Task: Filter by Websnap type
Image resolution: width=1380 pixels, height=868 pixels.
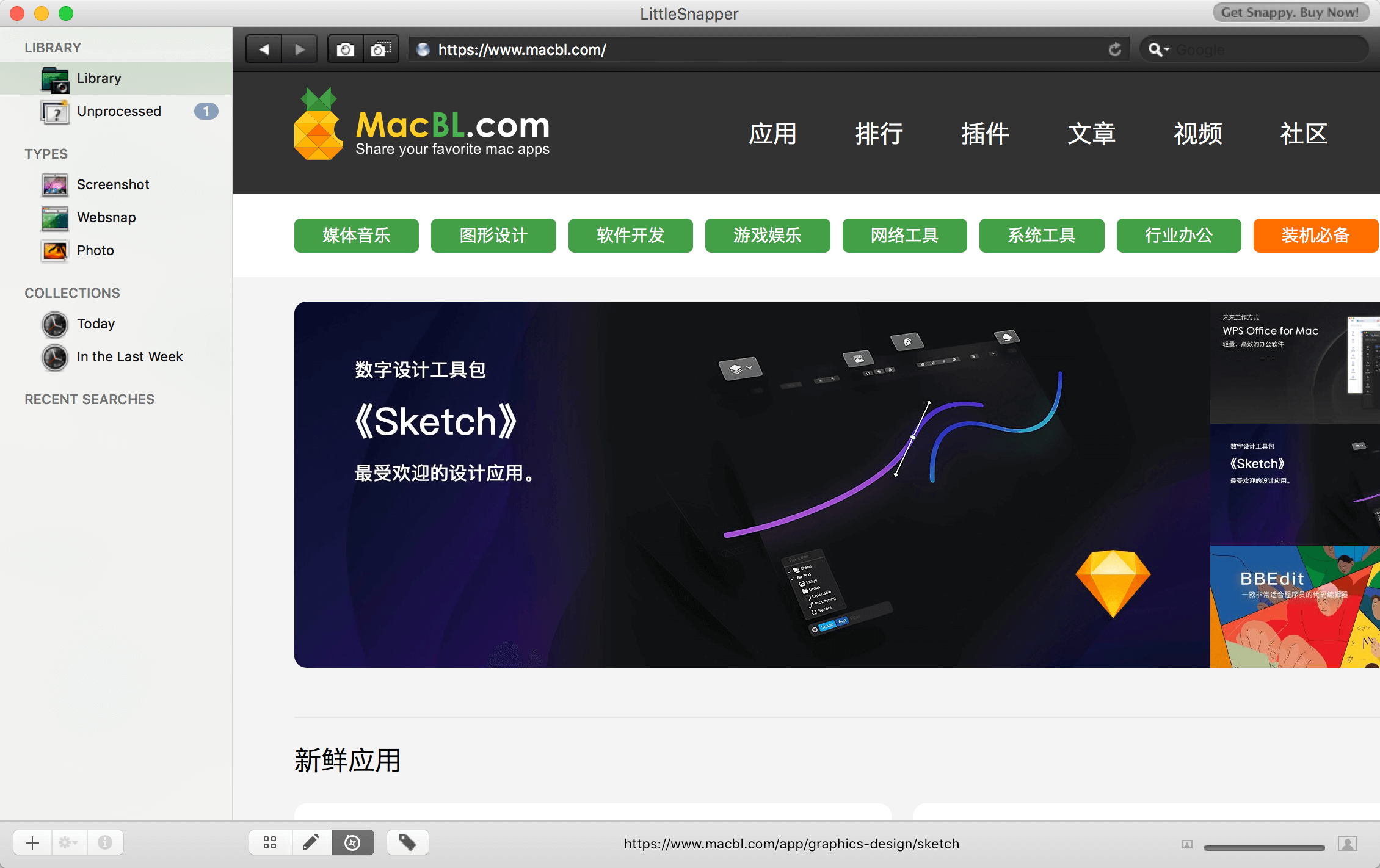Action: point(116,217)
